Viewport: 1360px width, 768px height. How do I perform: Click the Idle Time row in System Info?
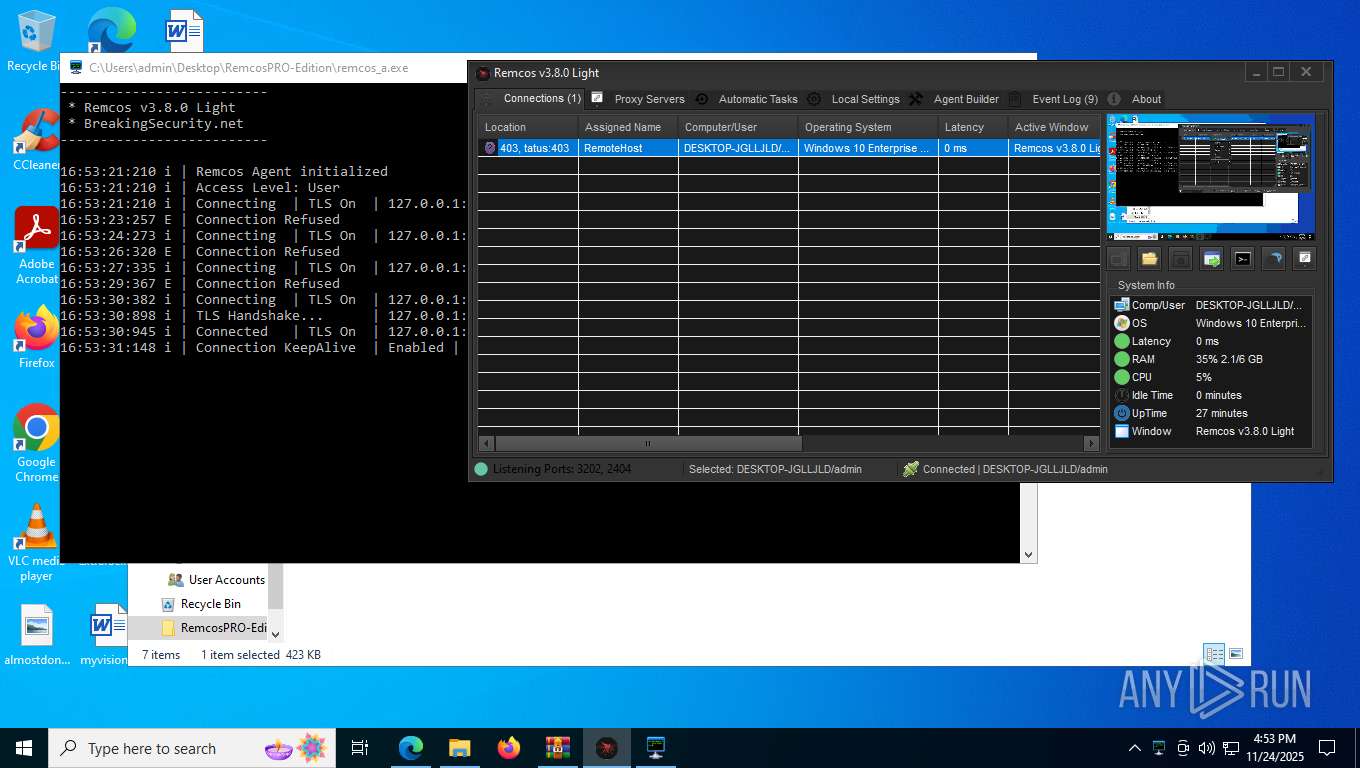click(x=1211, y=395)
